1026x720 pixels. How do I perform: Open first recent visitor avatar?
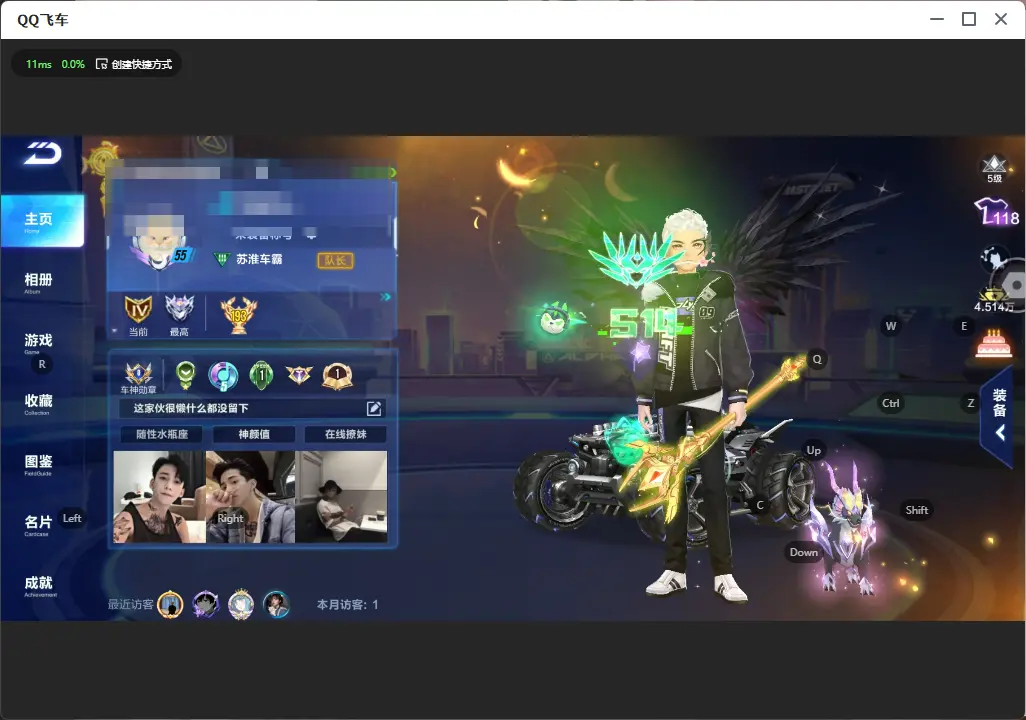coord(170,605)
